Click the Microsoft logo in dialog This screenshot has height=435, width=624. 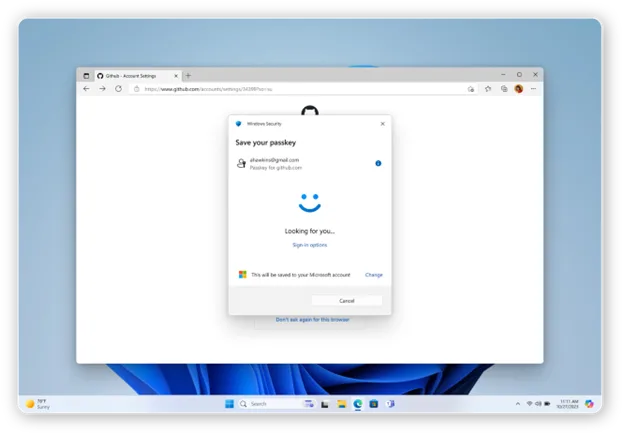click(242, 275)
